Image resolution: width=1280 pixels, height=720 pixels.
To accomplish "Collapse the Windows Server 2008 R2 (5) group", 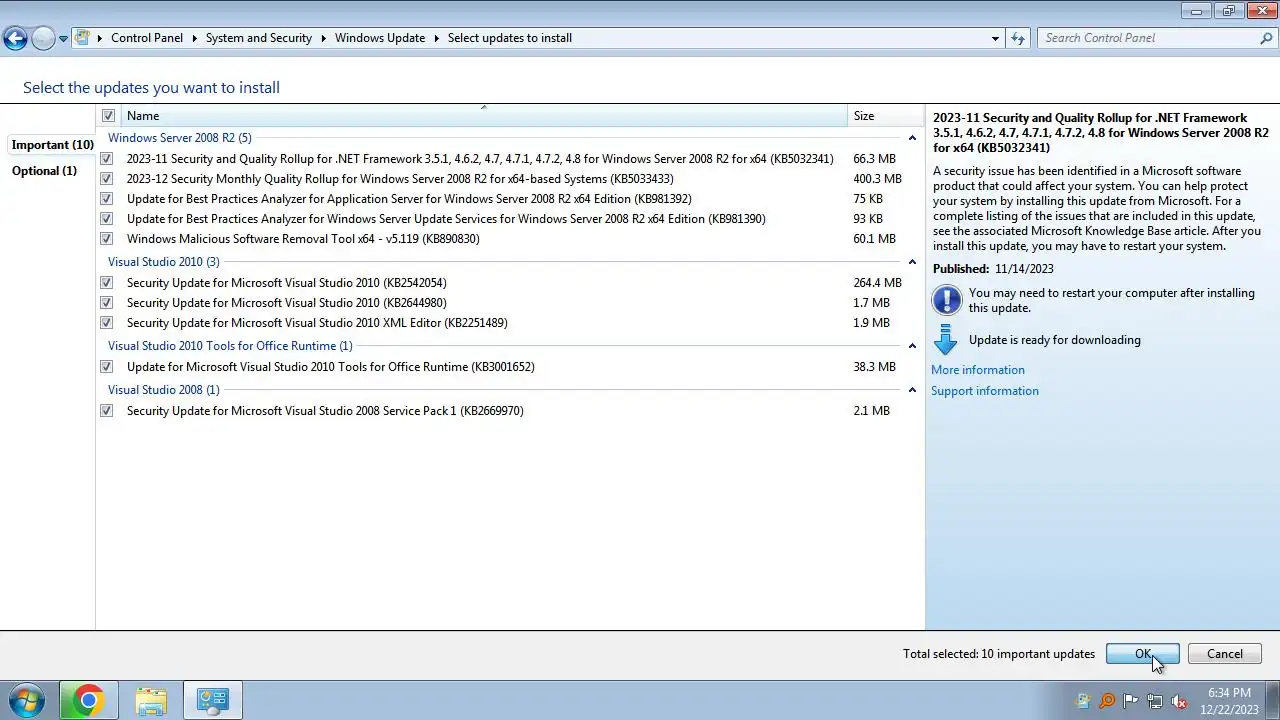I will click(912, 138).
